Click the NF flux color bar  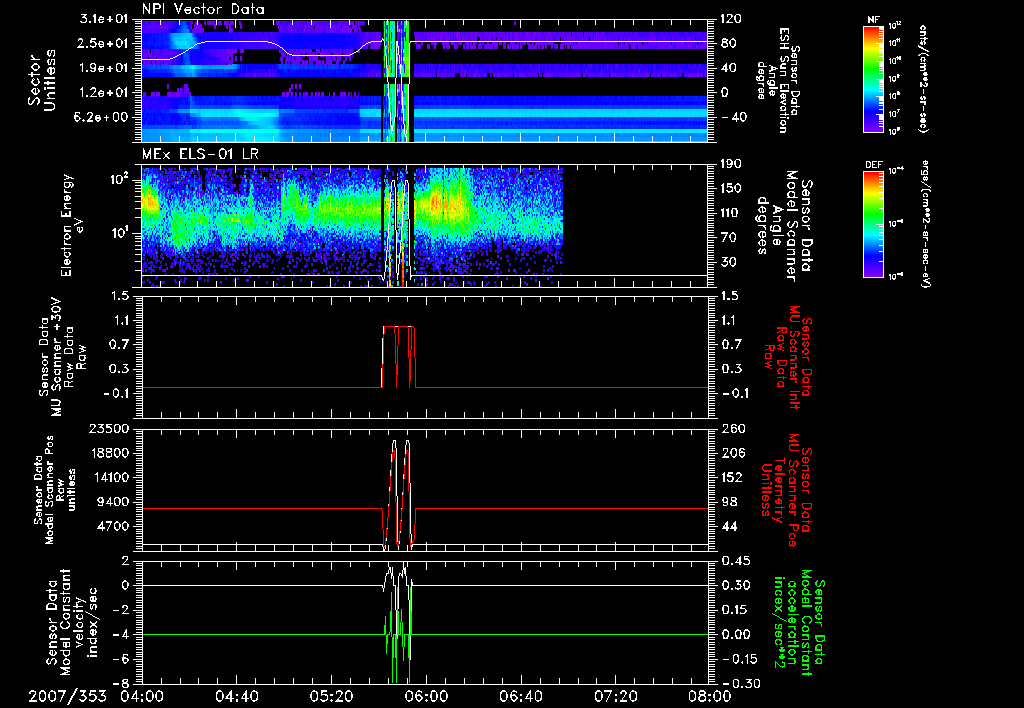pyautogui.click(x=873, y=79)
